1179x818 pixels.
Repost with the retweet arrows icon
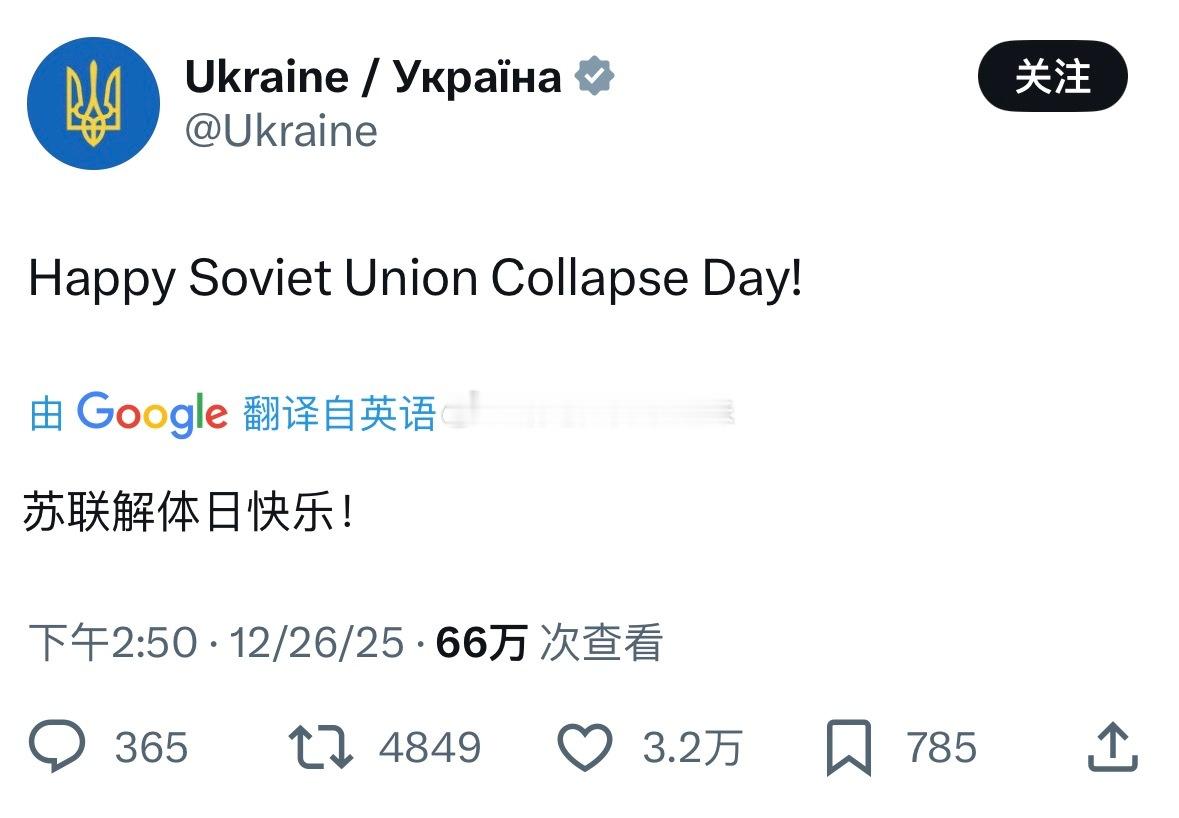pos(320,748)
